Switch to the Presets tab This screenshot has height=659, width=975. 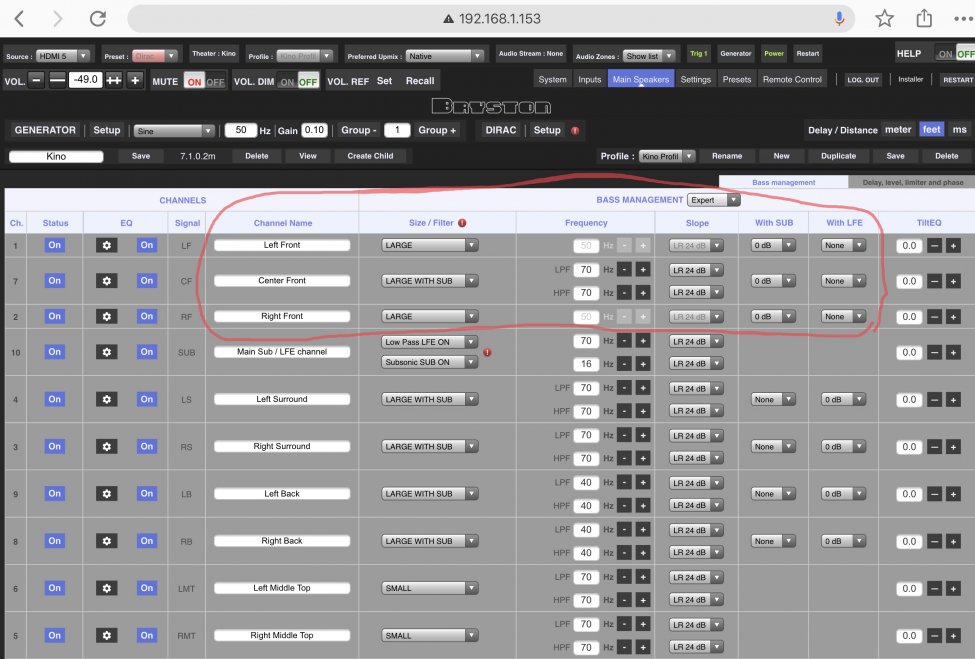tap(736, 79)
